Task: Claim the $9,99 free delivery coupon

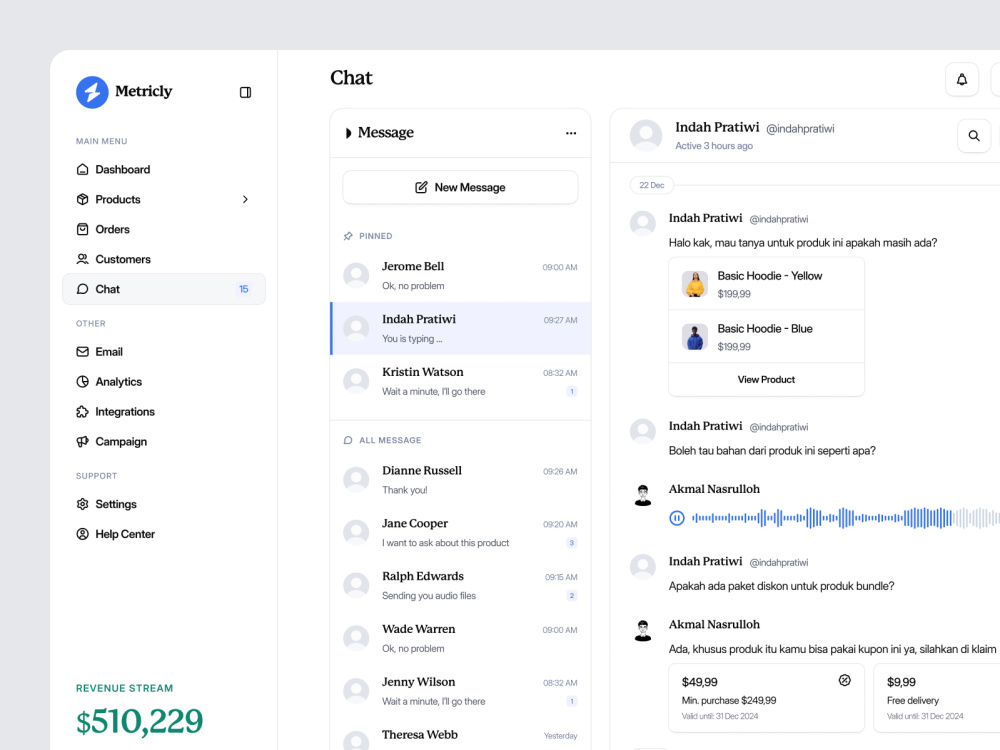Action: (937, 698)
